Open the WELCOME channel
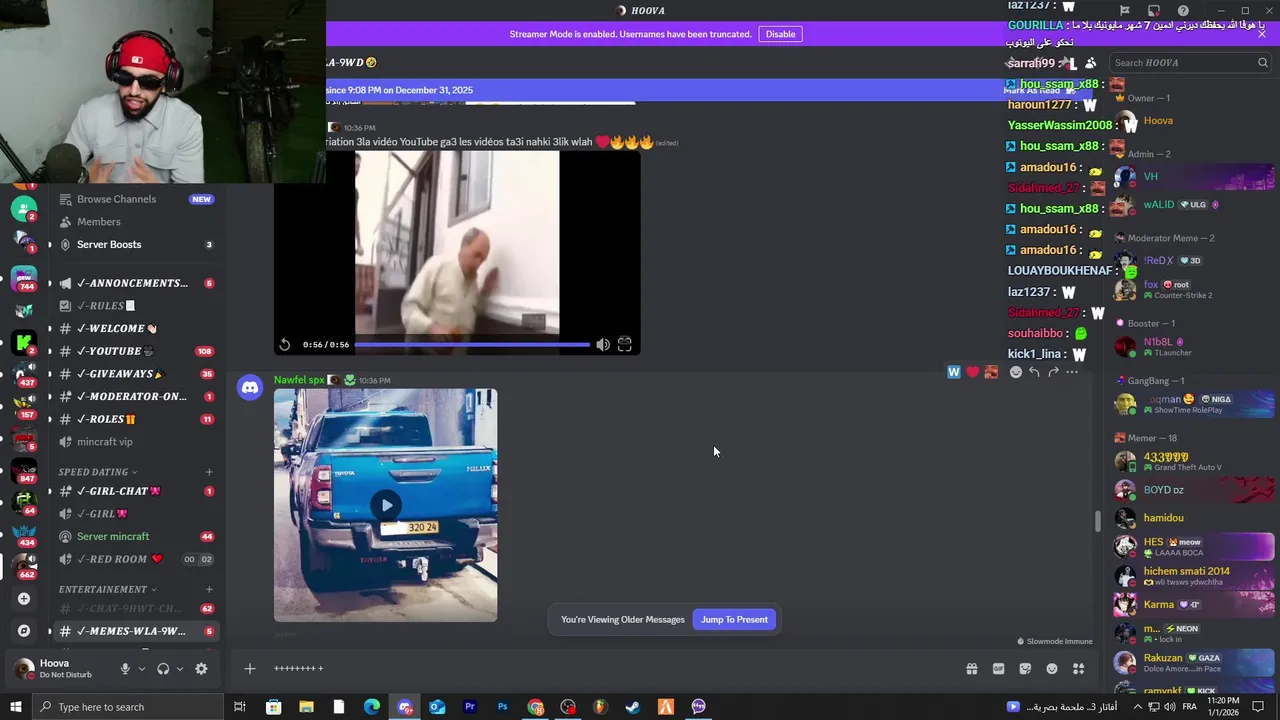The height and width of the screenshot is (720, 1280). point(117,328)
